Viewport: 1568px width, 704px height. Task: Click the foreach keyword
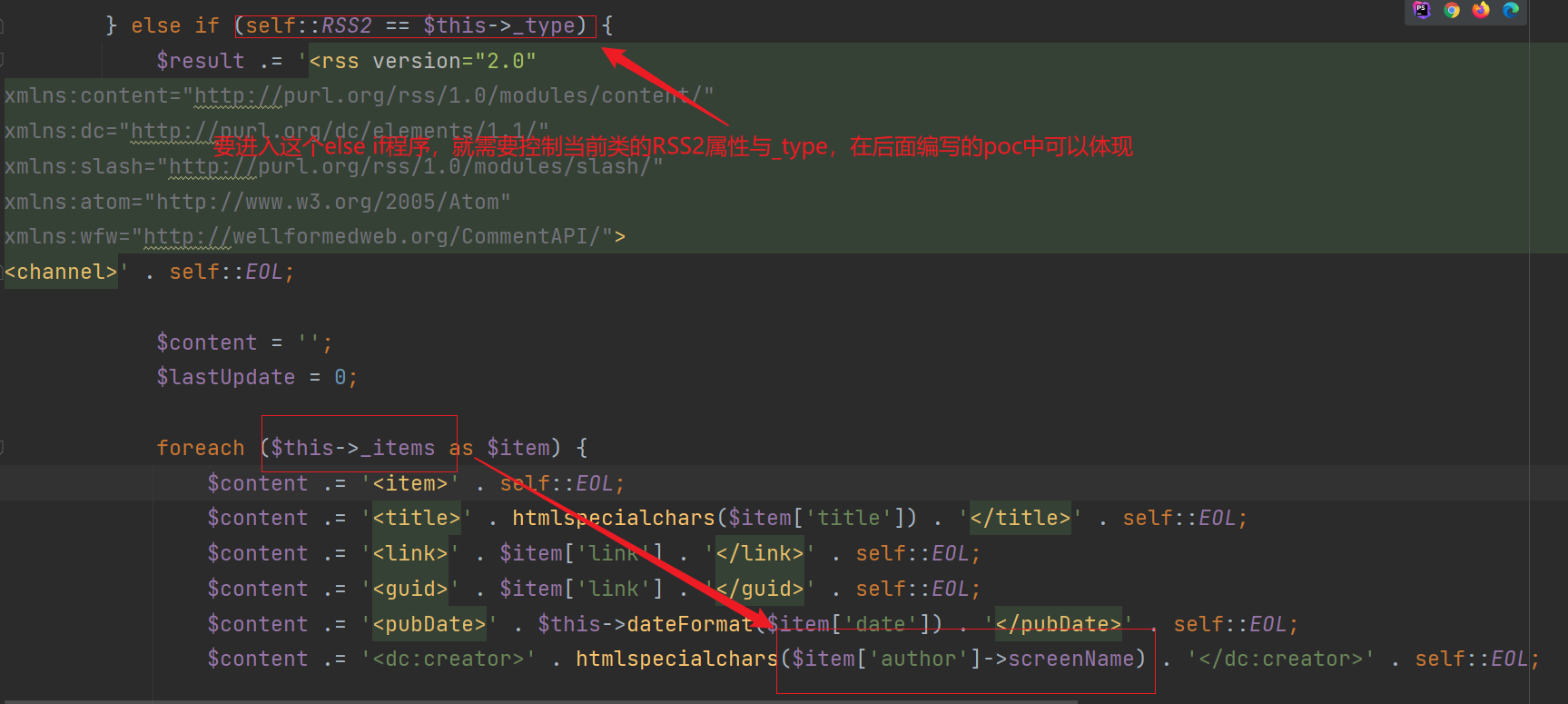(x=201, y=448)
